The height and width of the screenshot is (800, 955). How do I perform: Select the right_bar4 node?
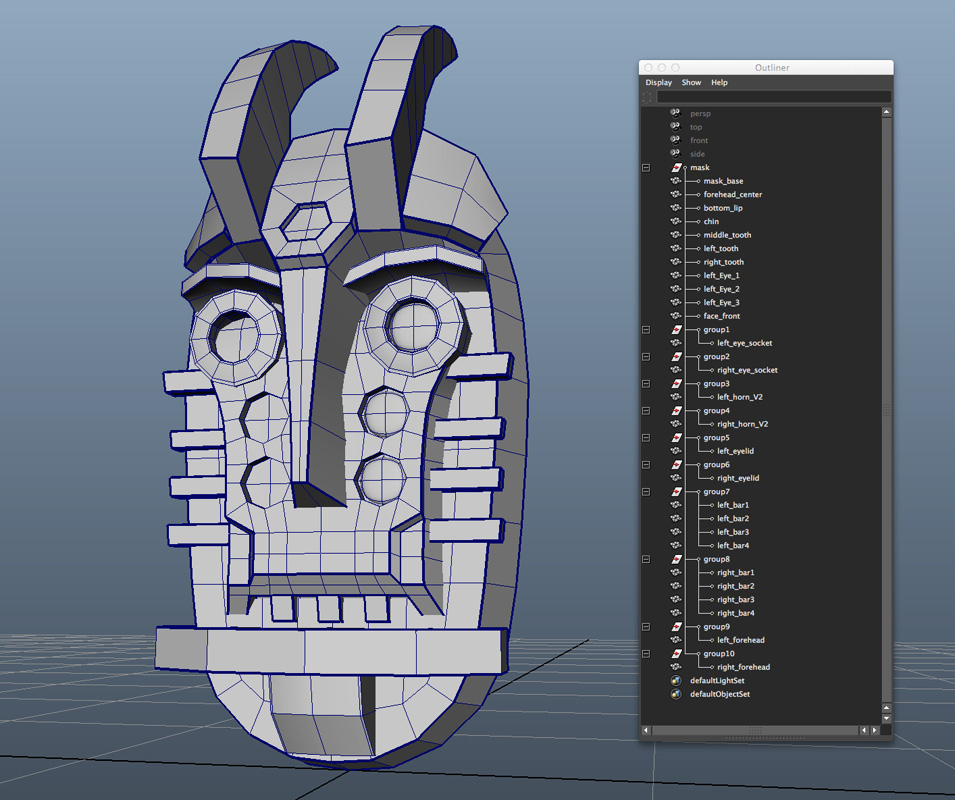[x=736, y=613]
